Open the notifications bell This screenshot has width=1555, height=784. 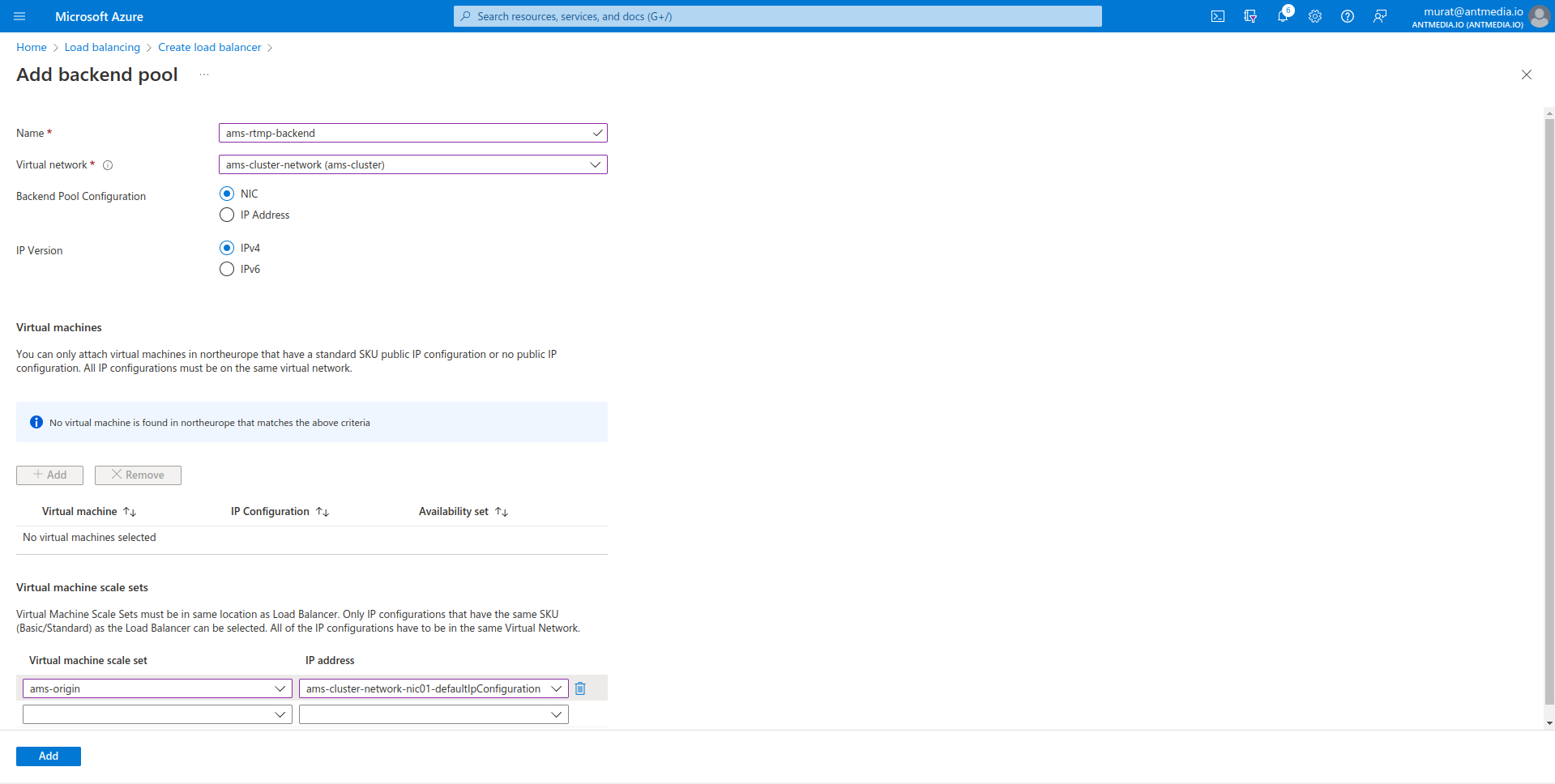pos(1283,16)
